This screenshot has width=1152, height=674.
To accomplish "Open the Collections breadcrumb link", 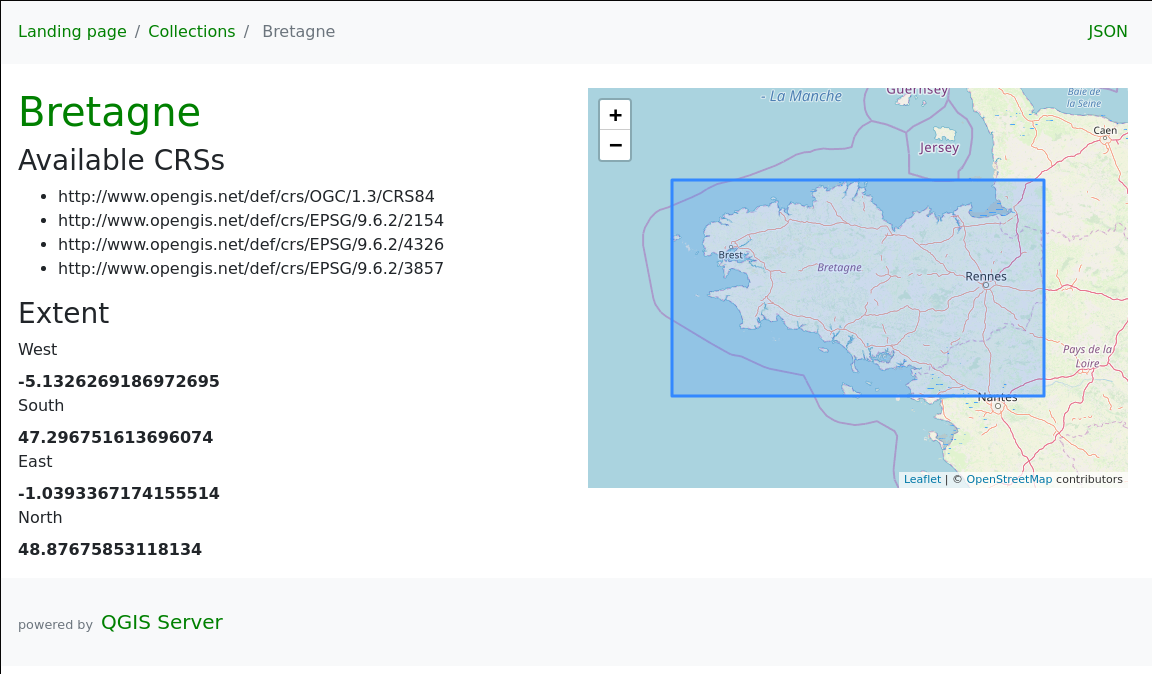I will 192,32.
